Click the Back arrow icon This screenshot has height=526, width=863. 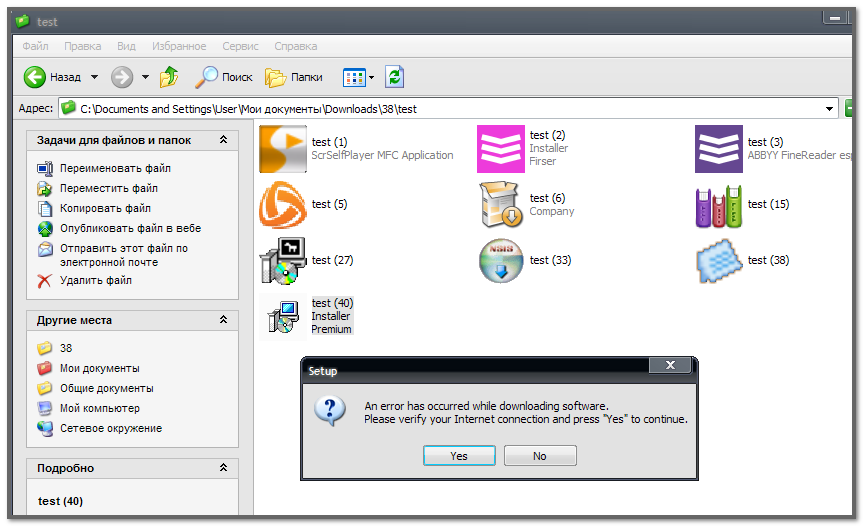[35, 77]
